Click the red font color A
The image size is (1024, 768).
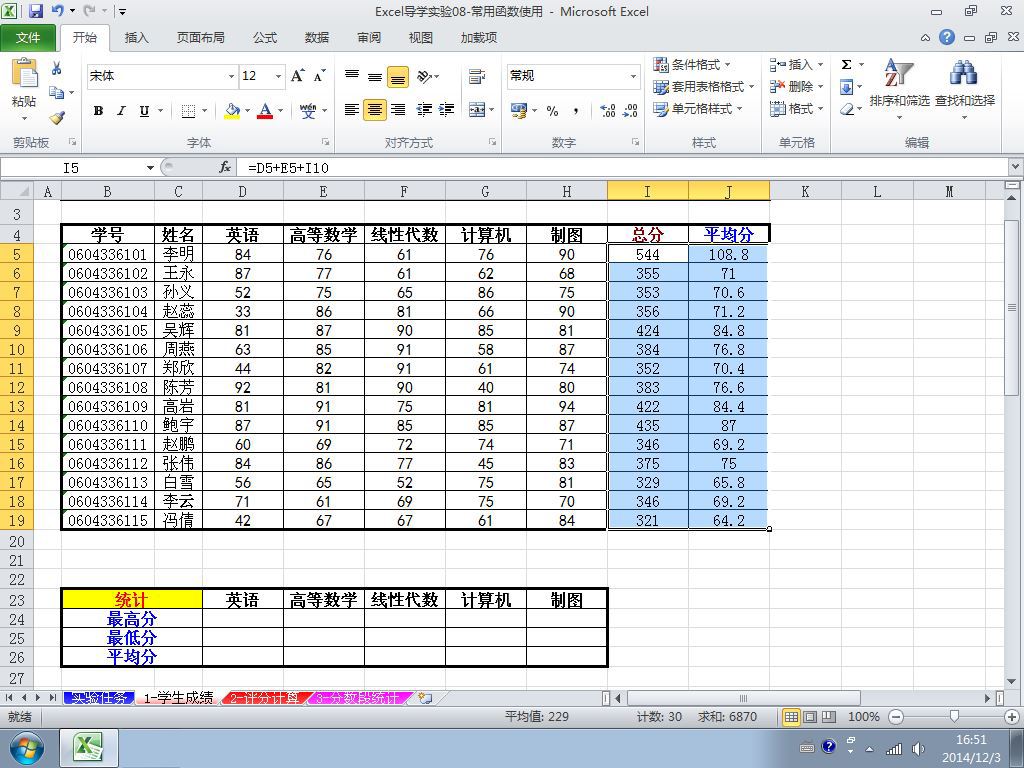pos(264,111)
